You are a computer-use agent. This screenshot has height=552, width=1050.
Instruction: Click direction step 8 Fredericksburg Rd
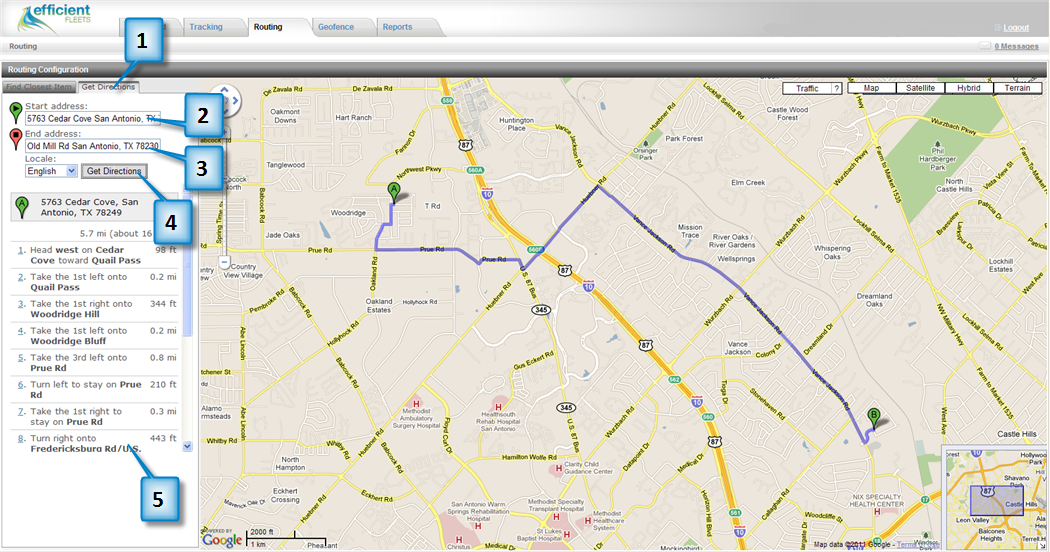(94, 443)
